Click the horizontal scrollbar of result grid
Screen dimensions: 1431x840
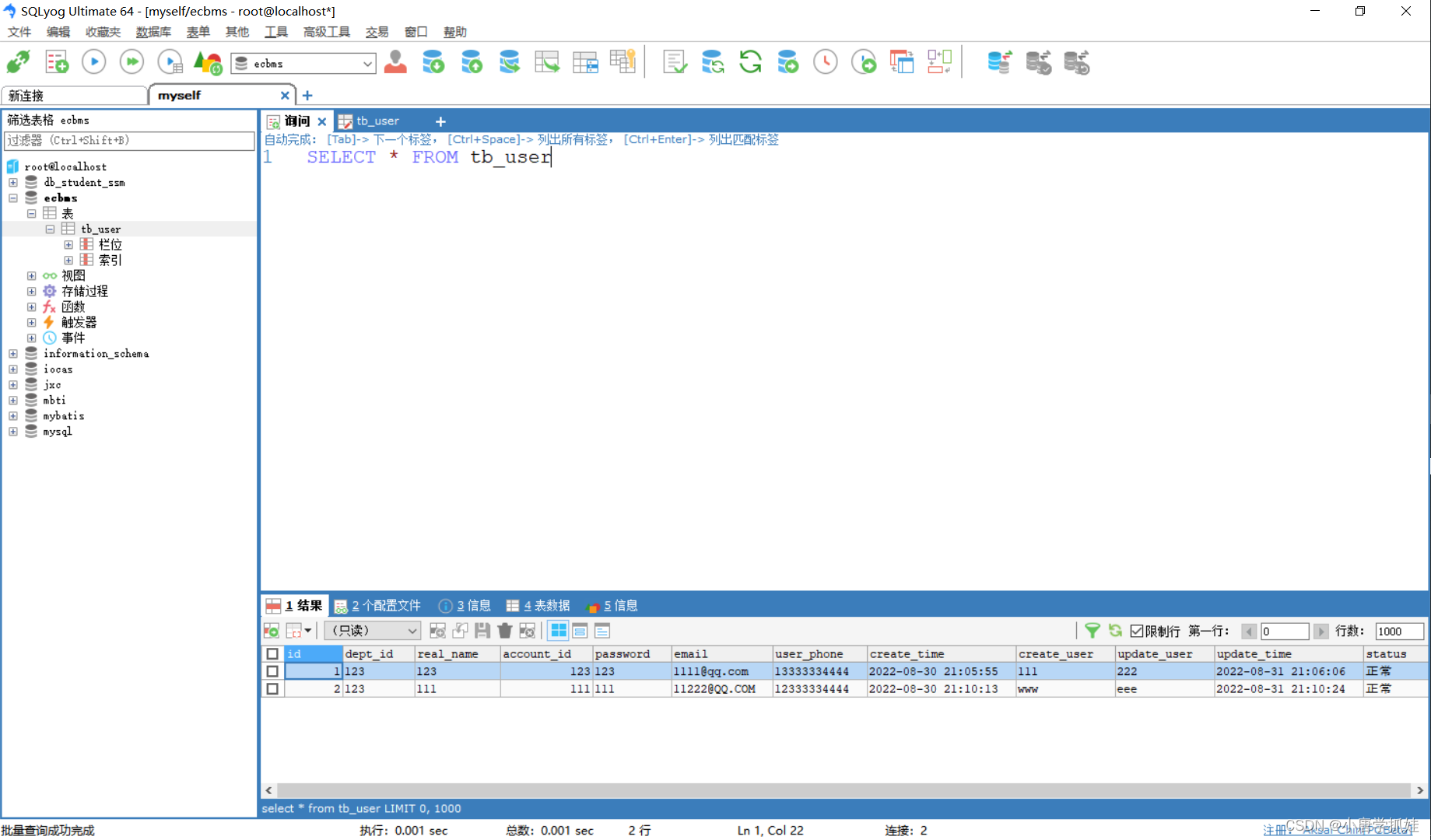point(844,790)
